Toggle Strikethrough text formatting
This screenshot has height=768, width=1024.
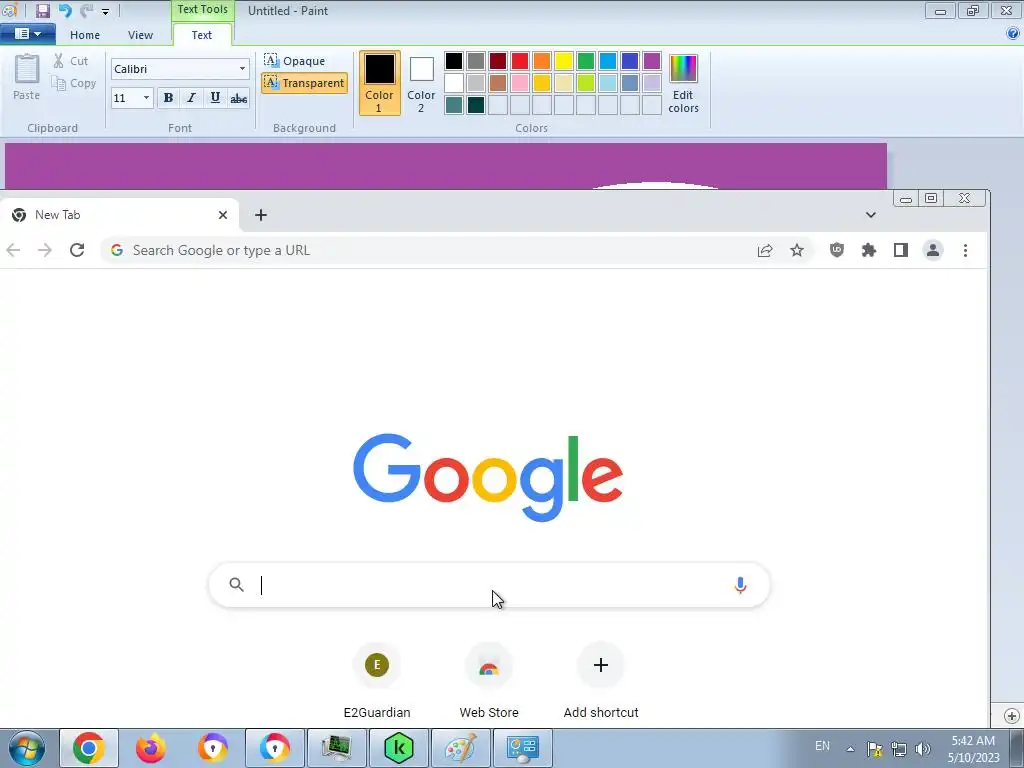point(238,98)
